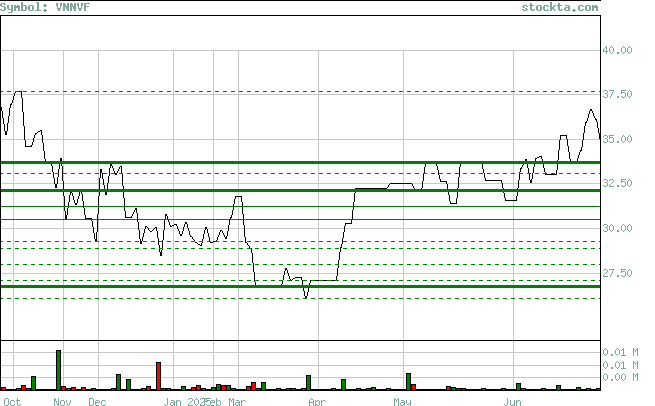Click the 35.00 price axis label
This screenshot has width=655, height=406.
pyautogui.click(x=617, y=139)
